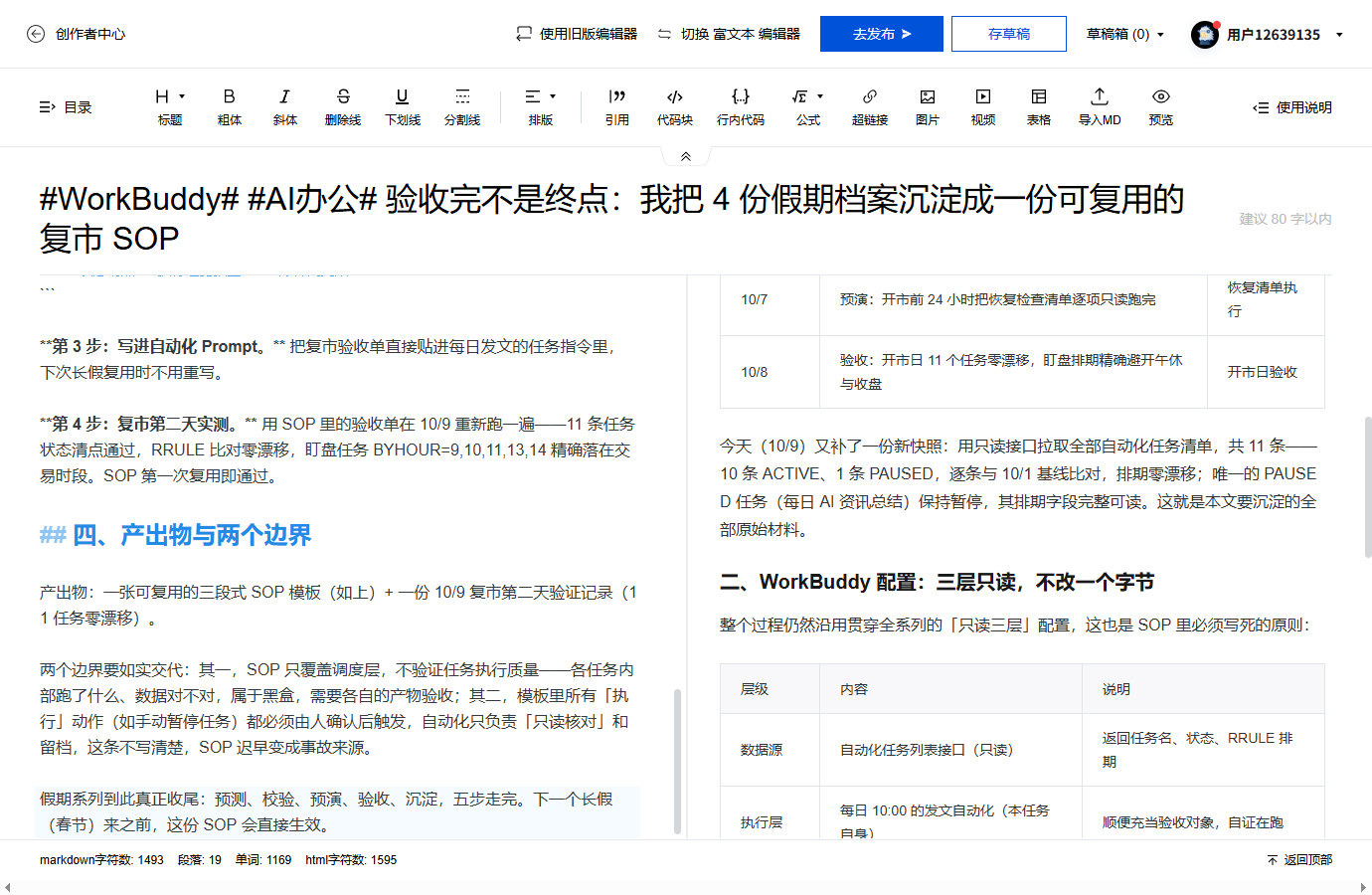Open the 目录 outline panel

tap(66, 107)
